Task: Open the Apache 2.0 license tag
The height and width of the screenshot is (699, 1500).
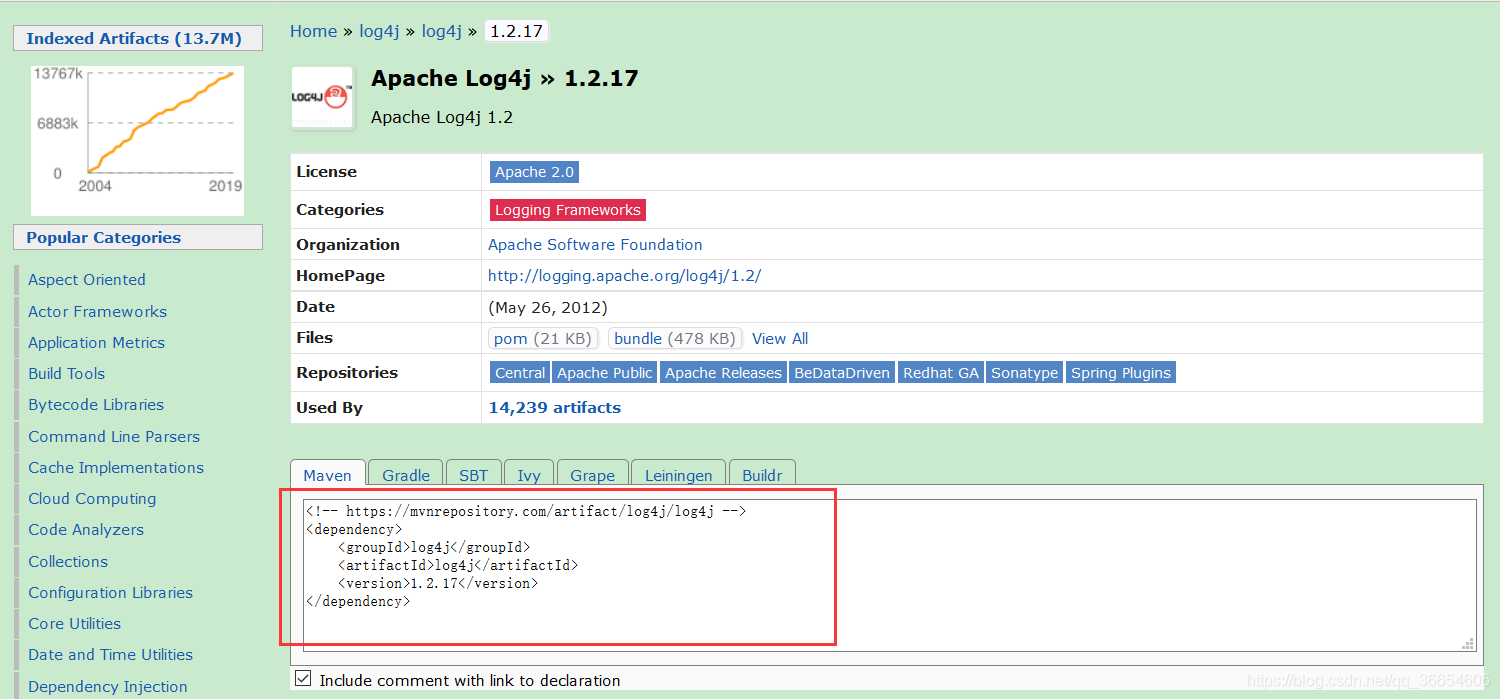Action: point(534,172)
